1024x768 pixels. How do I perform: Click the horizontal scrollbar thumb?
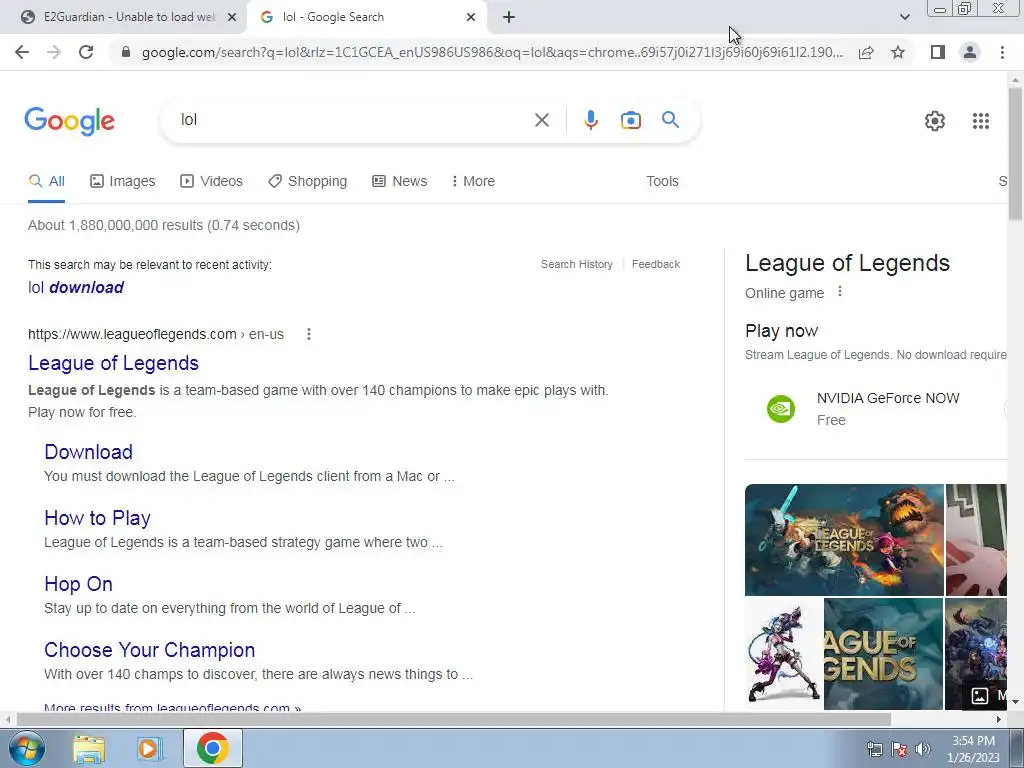[x=454, y=719]
